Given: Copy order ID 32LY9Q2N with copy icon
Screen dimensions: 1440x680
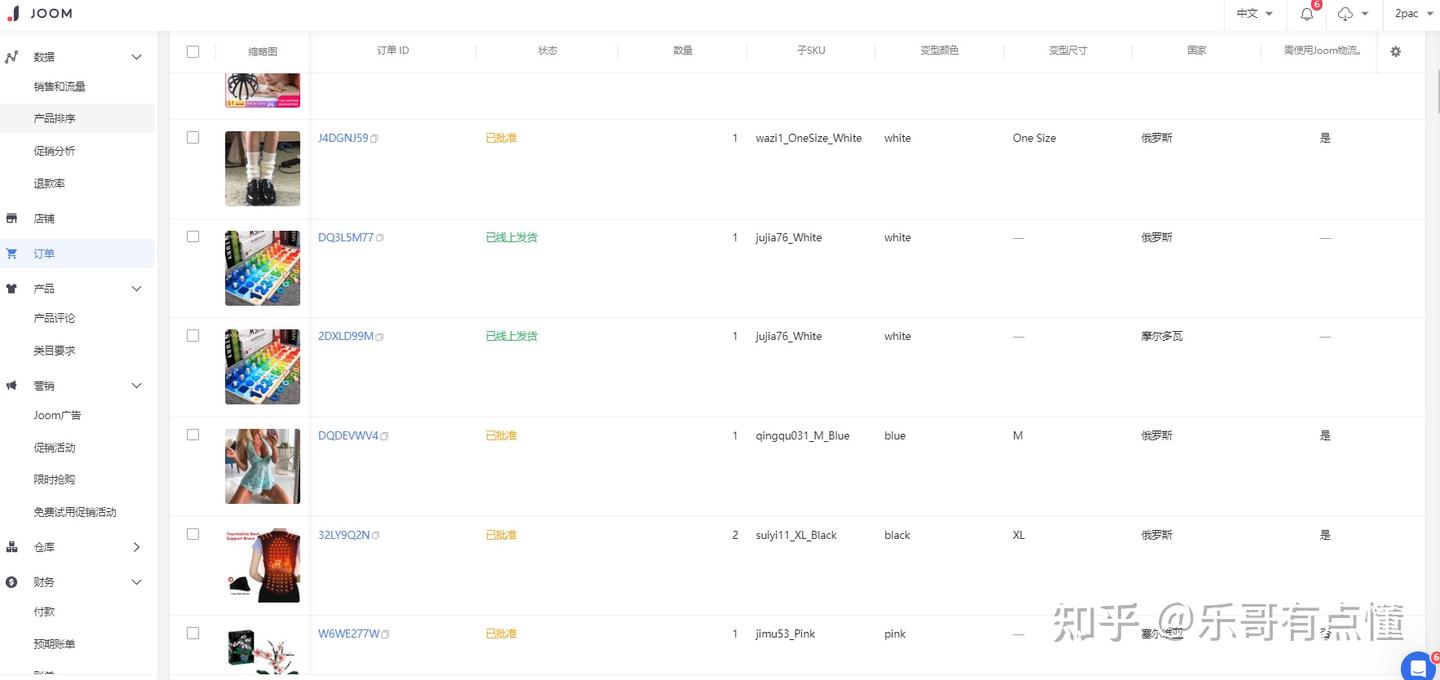Looking at the screenshot, I should coord(376,536).
